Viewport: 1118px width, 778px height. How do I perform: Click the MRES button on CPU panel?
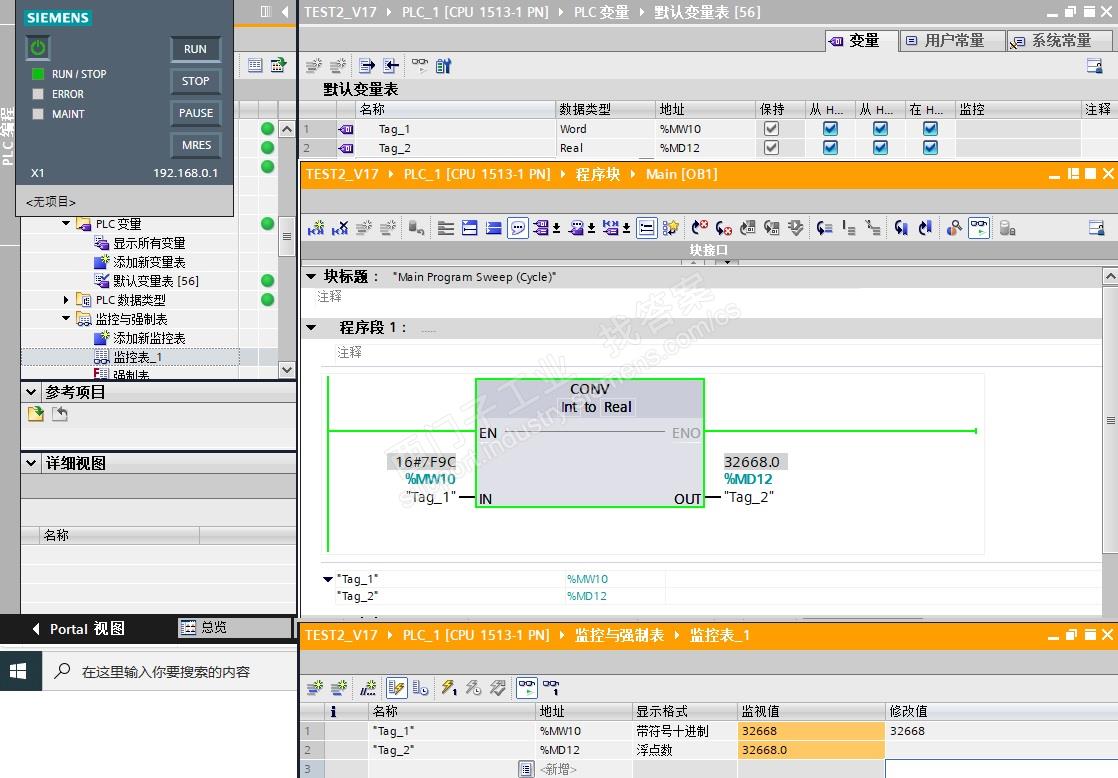click(x=195, y=145)
